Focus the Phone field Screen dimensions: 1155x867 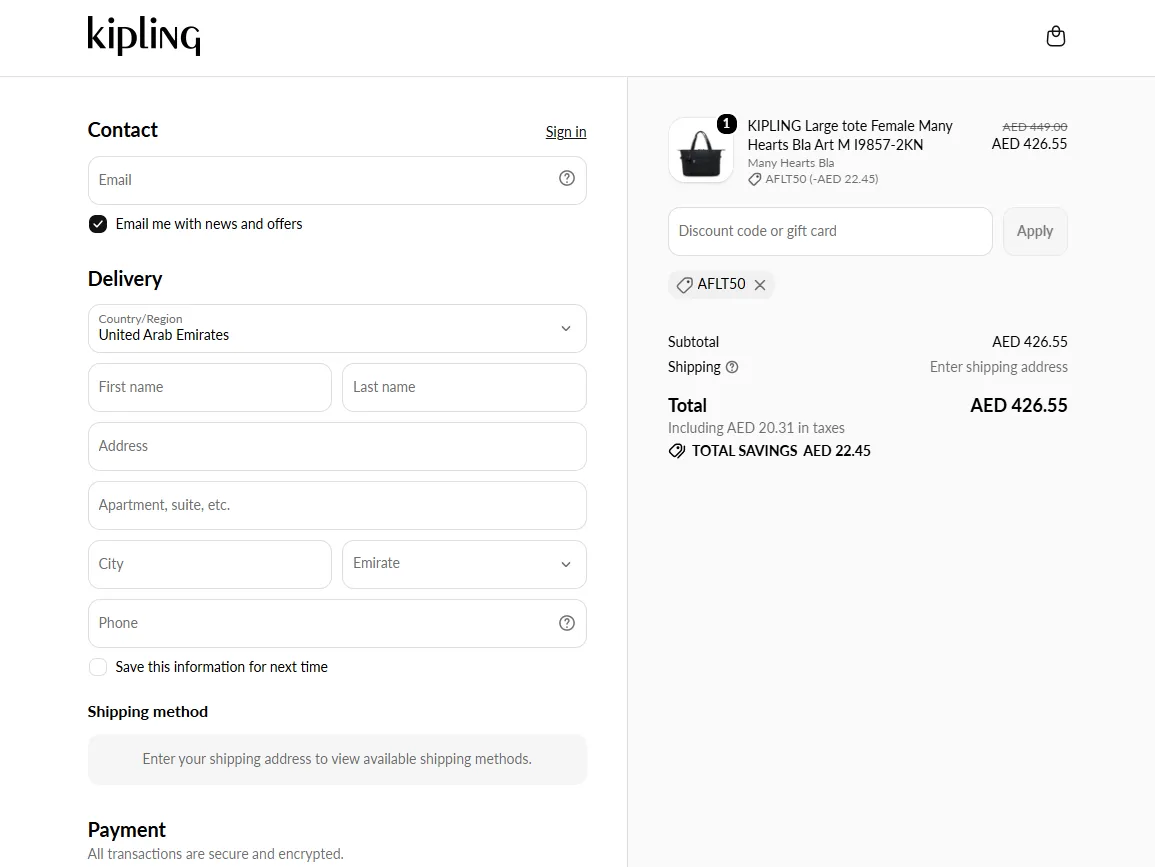[x=337, y=623]
